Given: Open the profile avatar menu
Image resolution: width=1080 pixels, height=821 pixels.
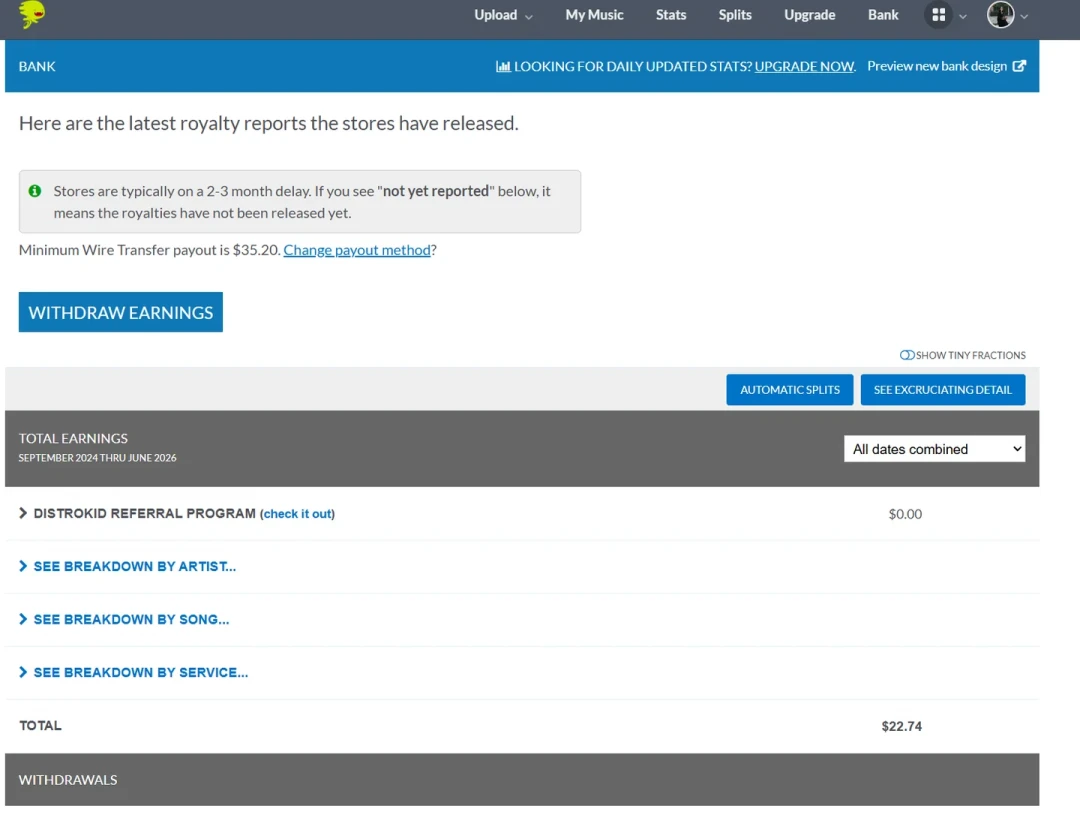Looking at the screenshot, I should pos(1000,14).
